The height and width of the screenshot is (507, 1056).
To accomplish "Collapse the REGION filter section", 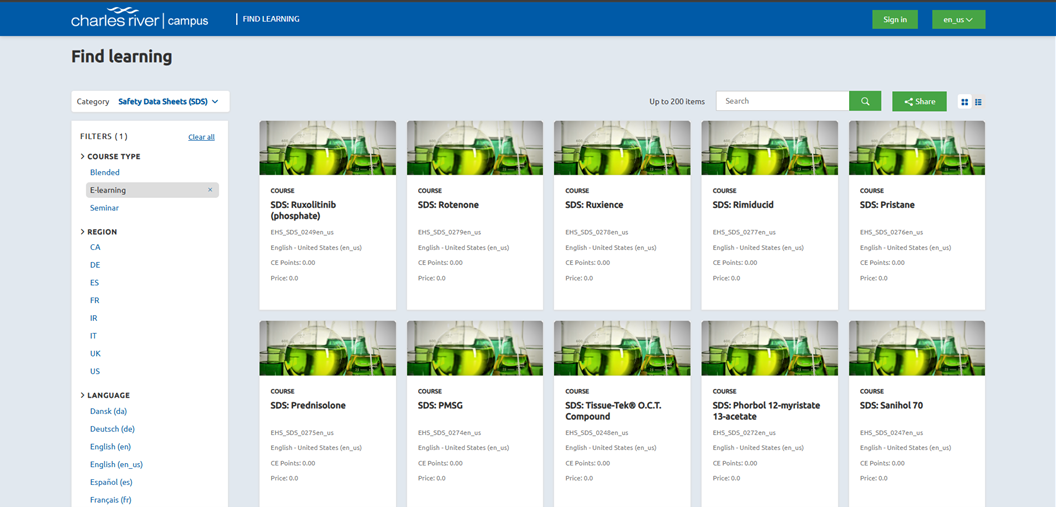I will click(98, 232).
